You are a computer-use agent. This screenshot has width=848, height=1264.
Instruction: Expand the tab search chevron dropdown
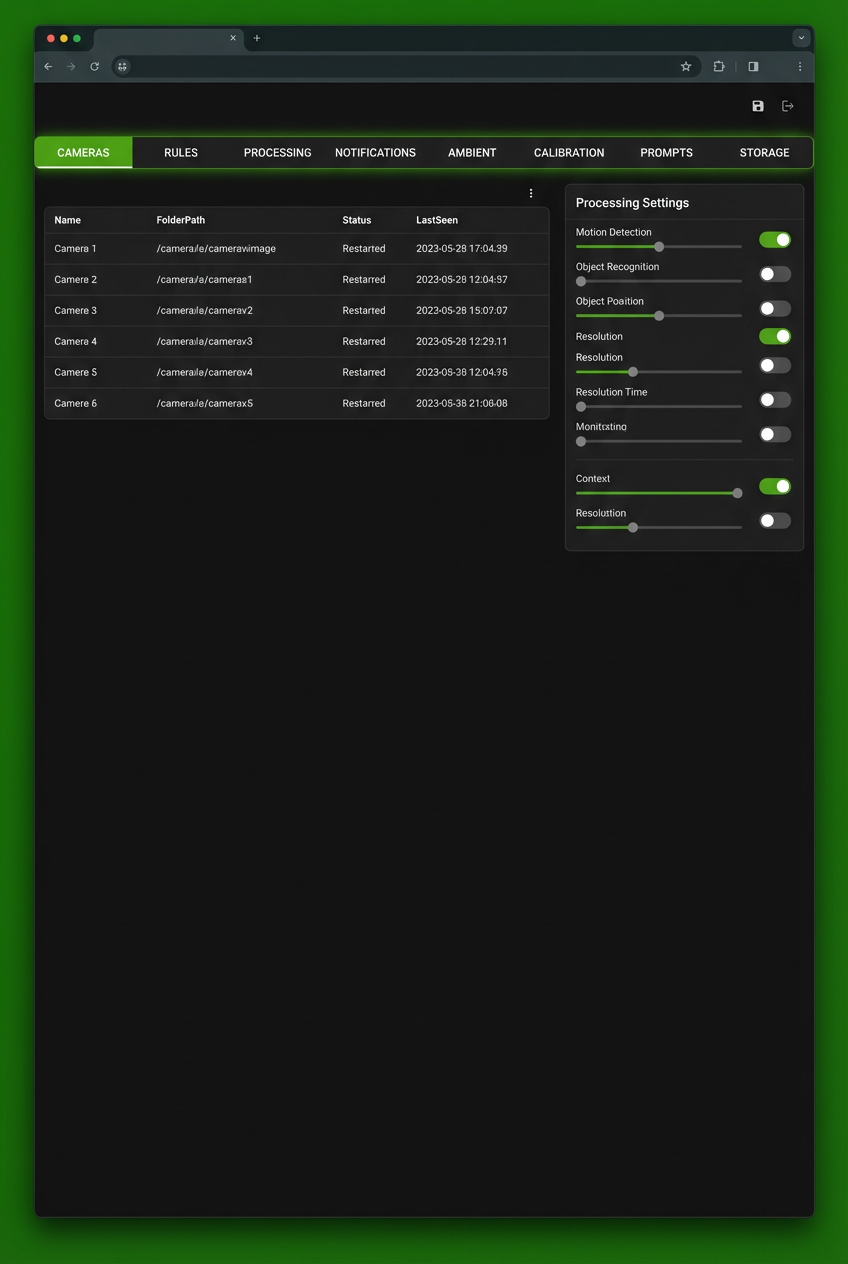[801, 38]
